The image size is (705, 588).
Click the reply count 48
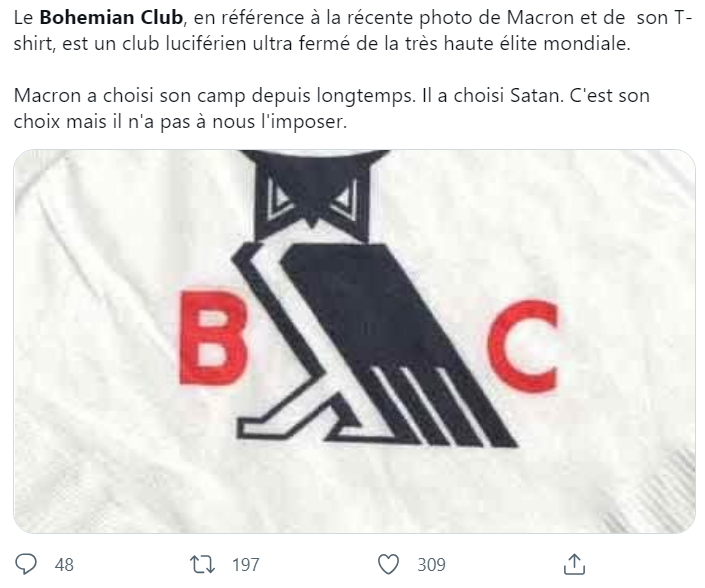coord(64,565)
